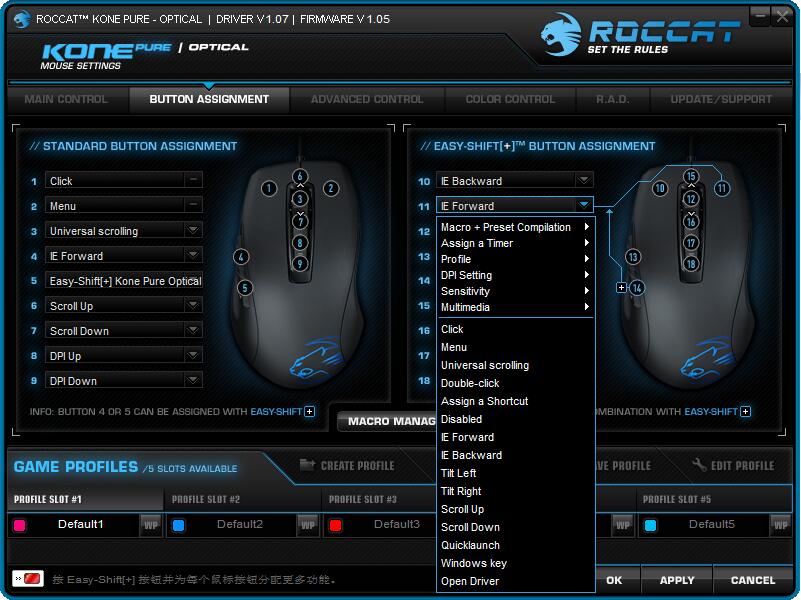Click the WP button for Default5 profile
The width and height of the screenshot is (801, 600).
[781, 525]
